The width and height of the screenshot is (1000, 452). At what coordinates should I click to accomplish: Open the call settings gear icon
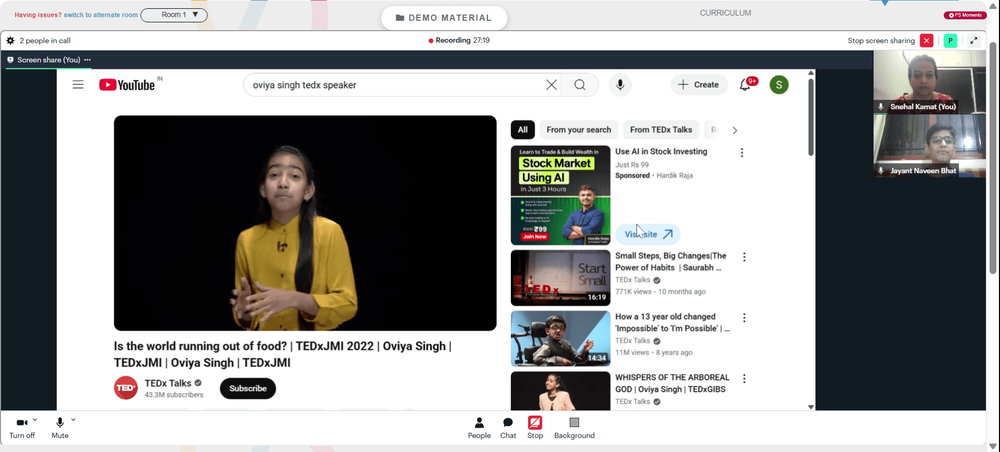tap(10, 41)
